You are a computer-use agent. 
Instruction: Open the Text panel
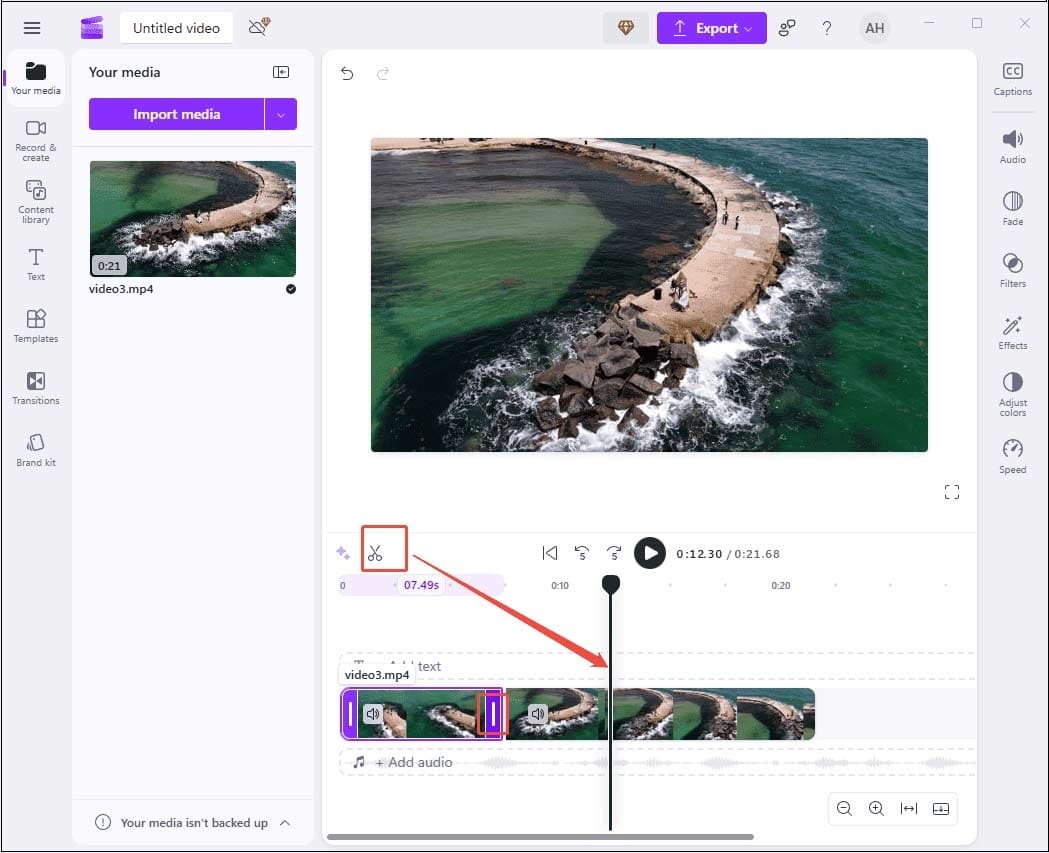(36, 264)
